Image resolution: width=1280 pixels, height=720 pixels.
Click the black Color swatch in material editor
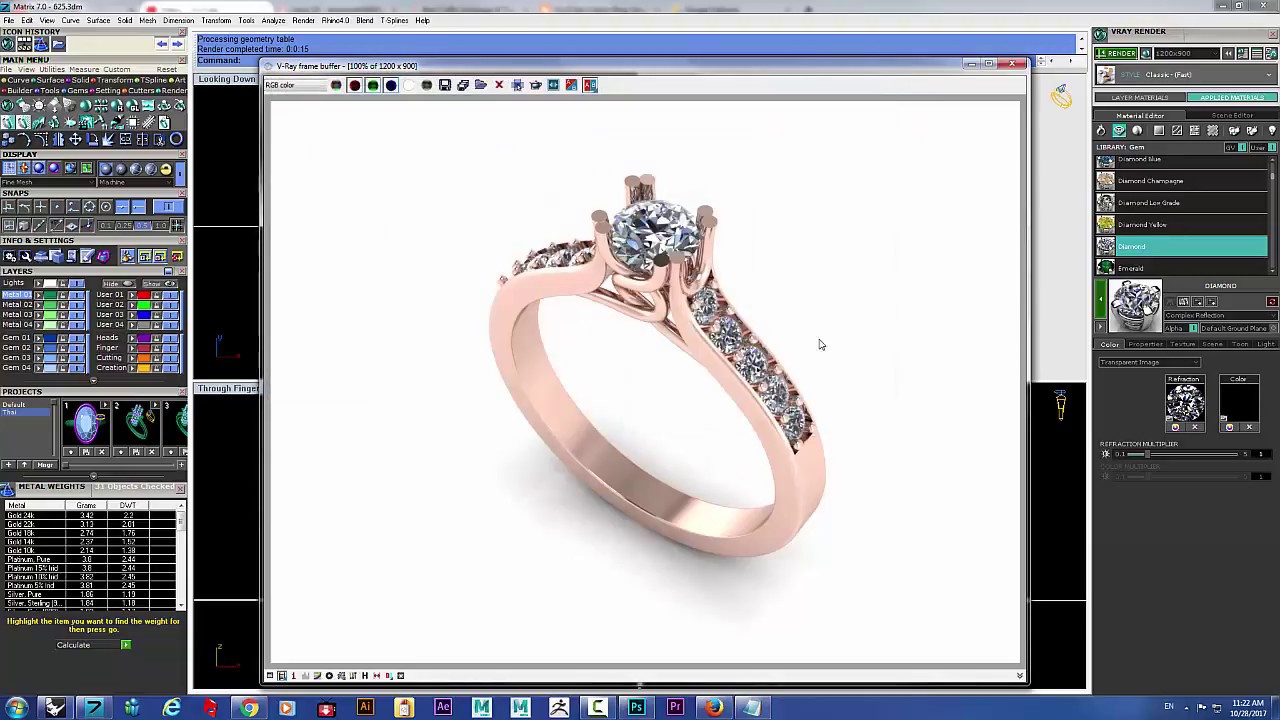click(x=1238, y=403)
